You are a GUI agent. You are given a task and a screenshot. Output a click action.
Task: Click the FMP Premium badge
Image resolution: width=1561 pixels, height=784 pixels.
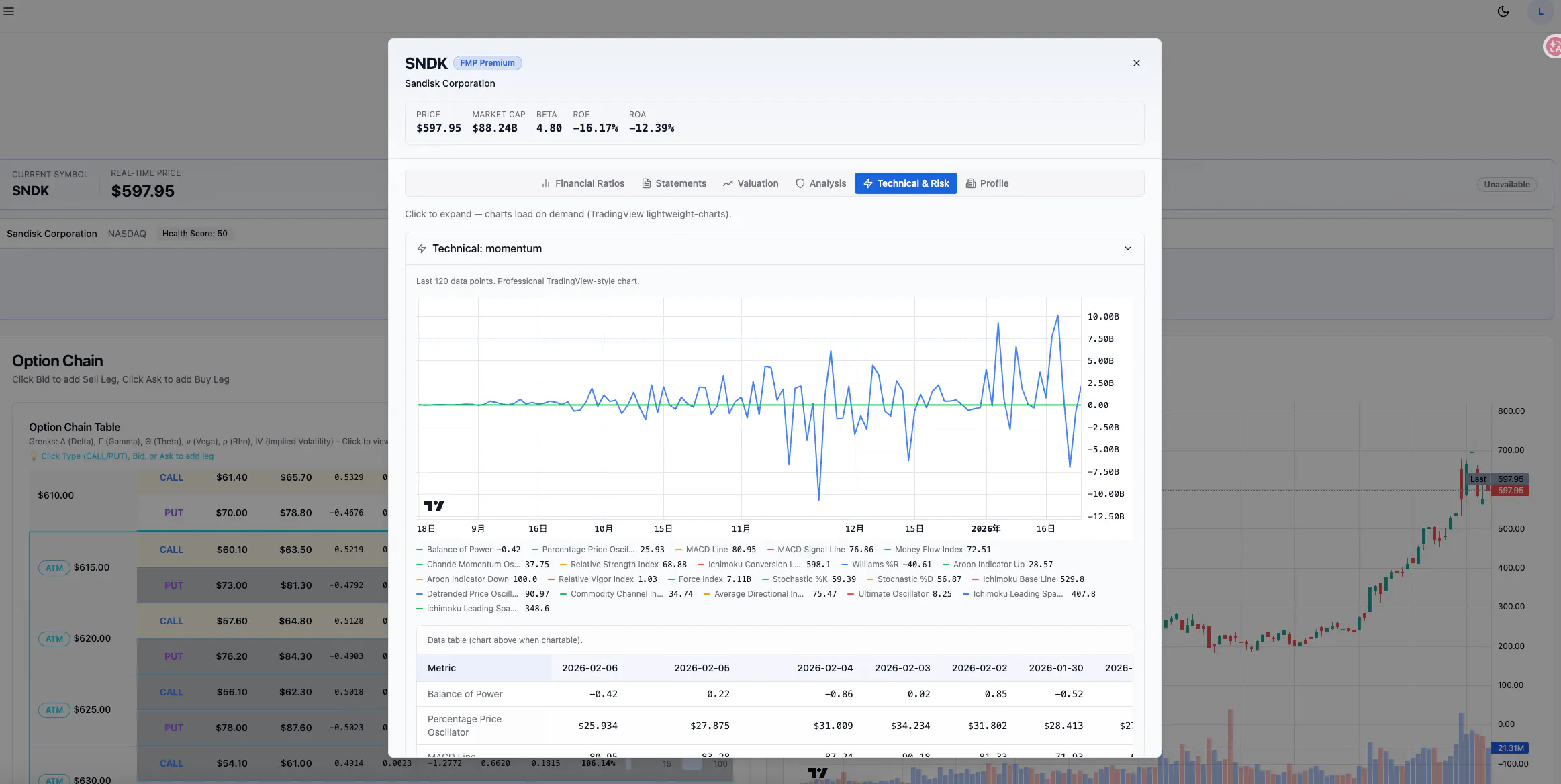pos(487,63)
